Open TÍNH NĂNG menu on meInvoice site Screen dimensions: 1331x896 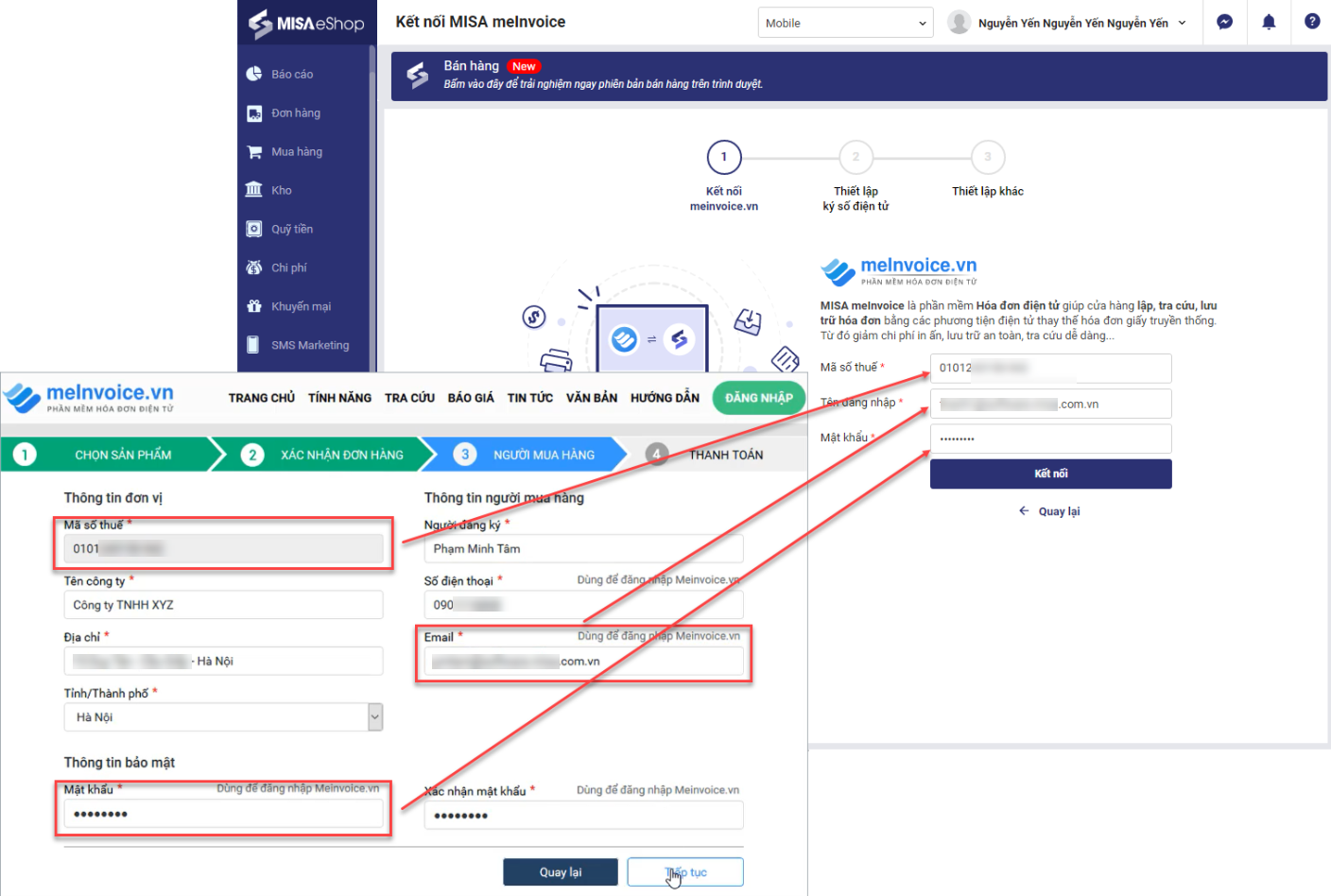coord(340,398)
